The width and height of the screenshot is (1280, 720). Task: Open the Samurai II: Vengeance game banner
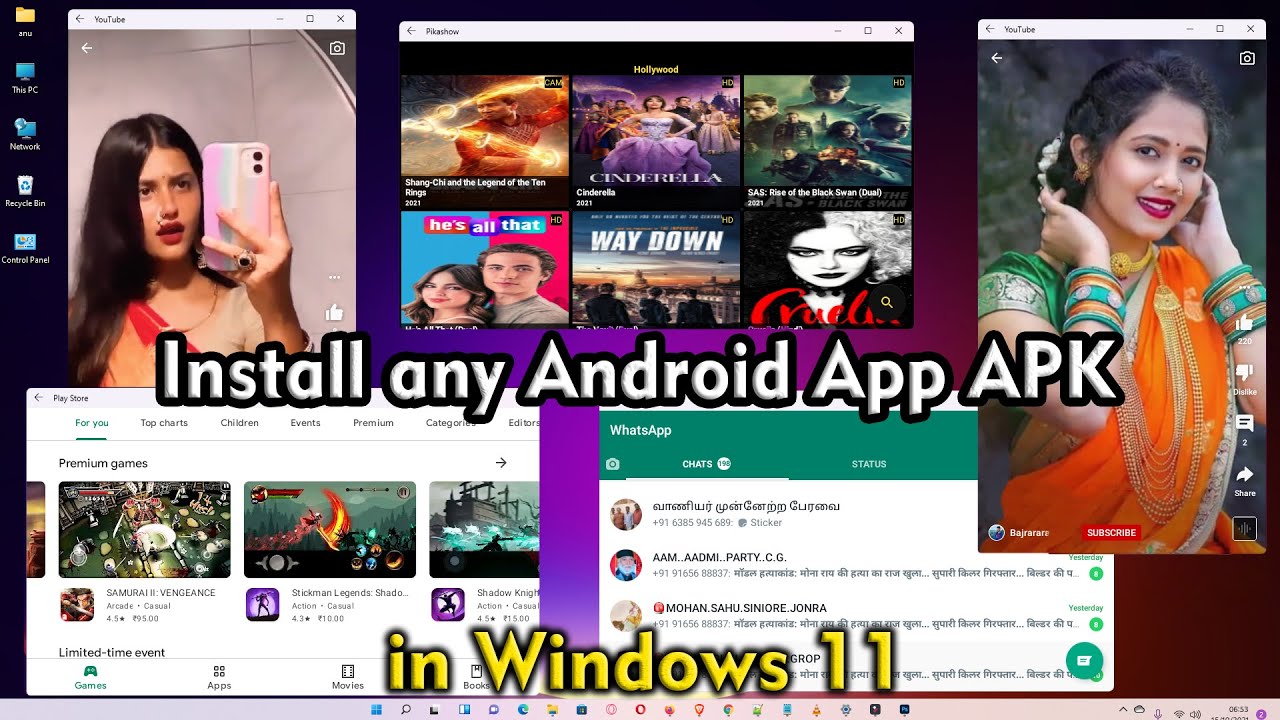click(x=144, y=530)
